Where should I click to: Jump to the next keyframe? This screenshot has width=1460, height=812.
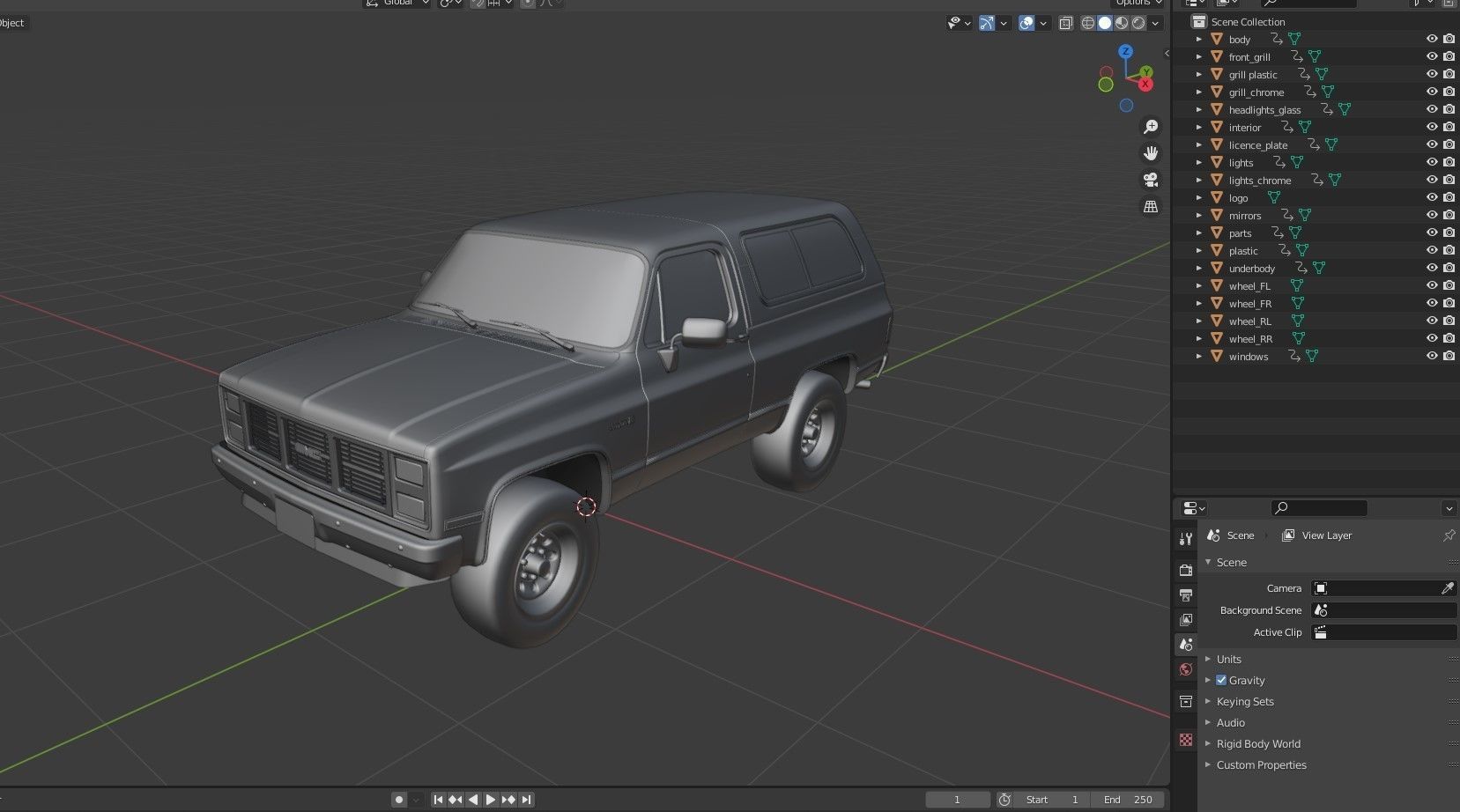tap(508, 800)
